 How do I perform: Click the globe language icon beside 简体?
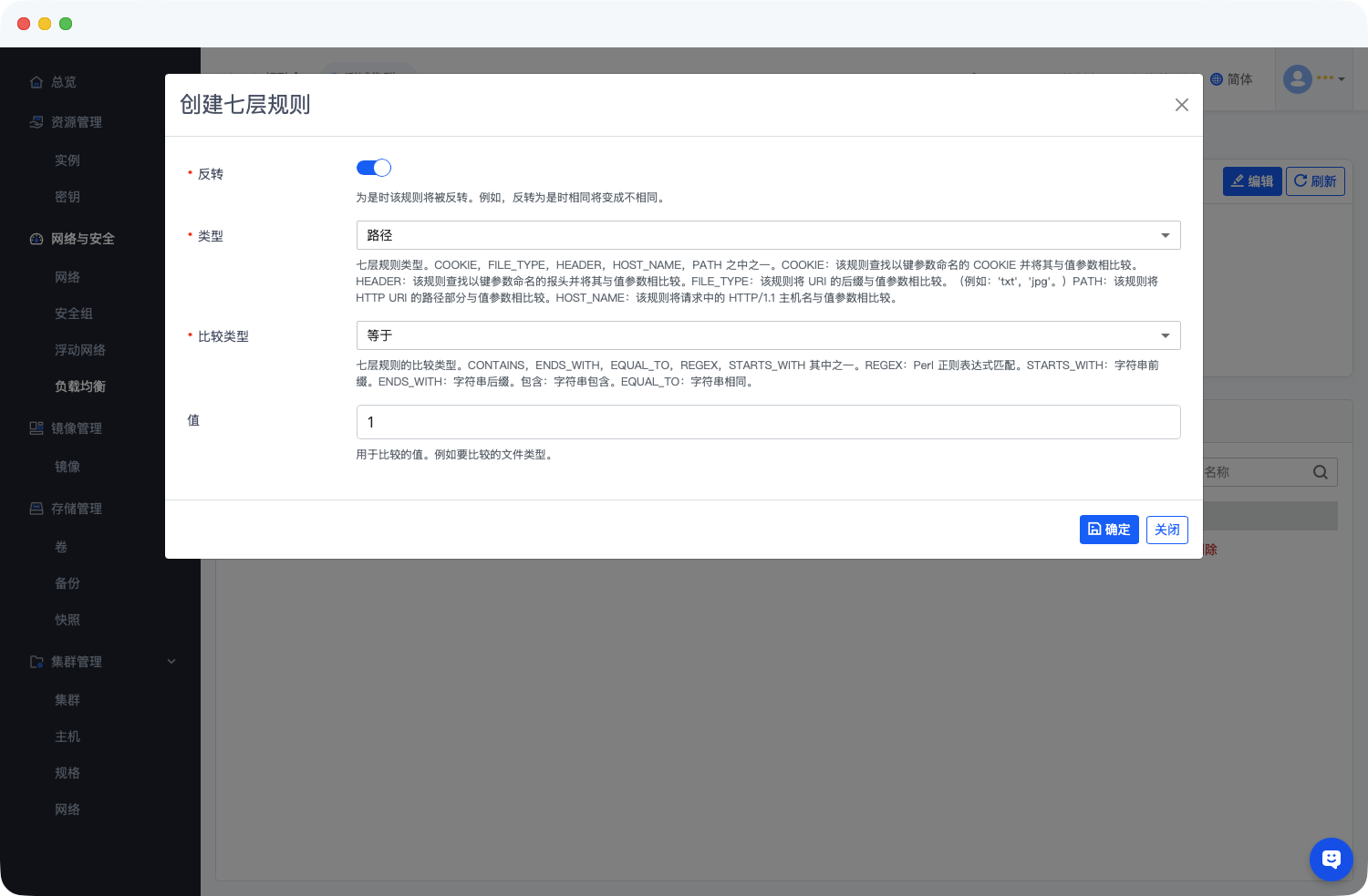tap(1216, 79)
